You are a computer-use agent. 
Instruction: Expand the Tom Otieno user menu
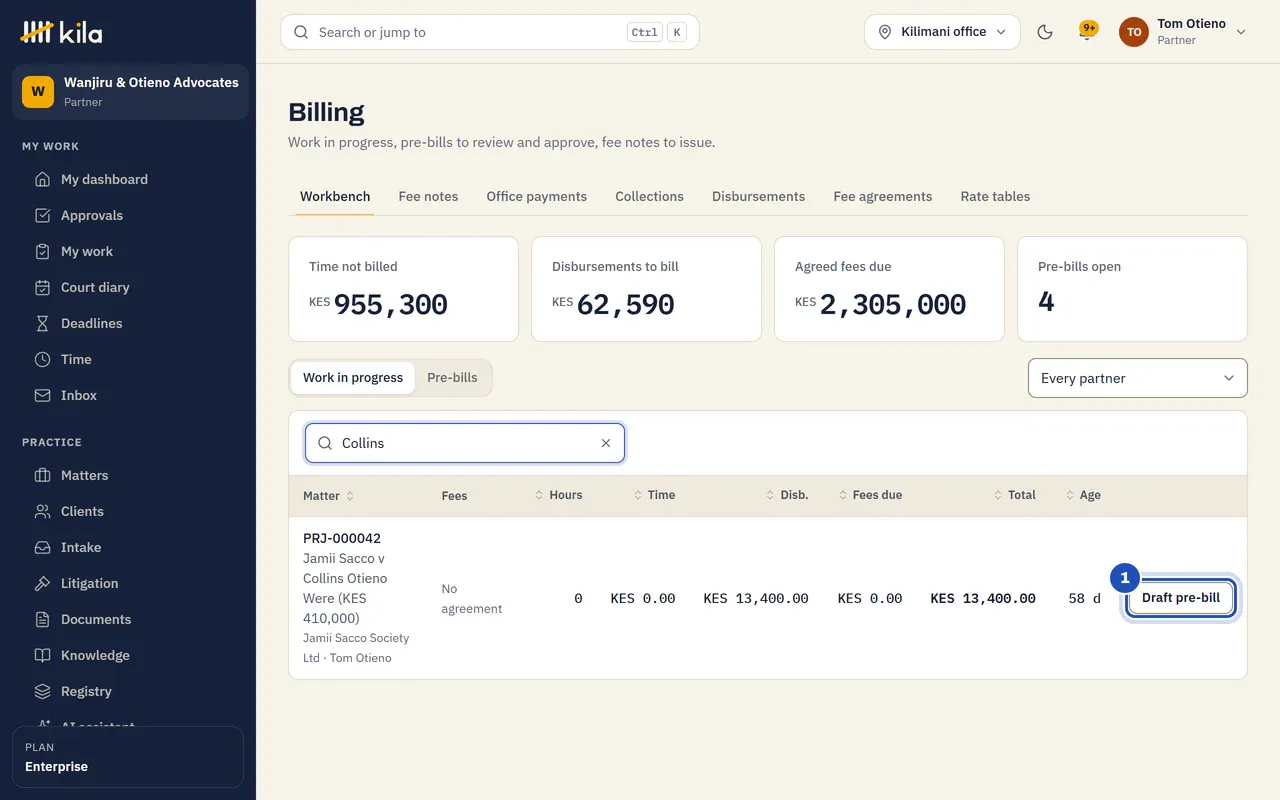tap(1183, 32)
